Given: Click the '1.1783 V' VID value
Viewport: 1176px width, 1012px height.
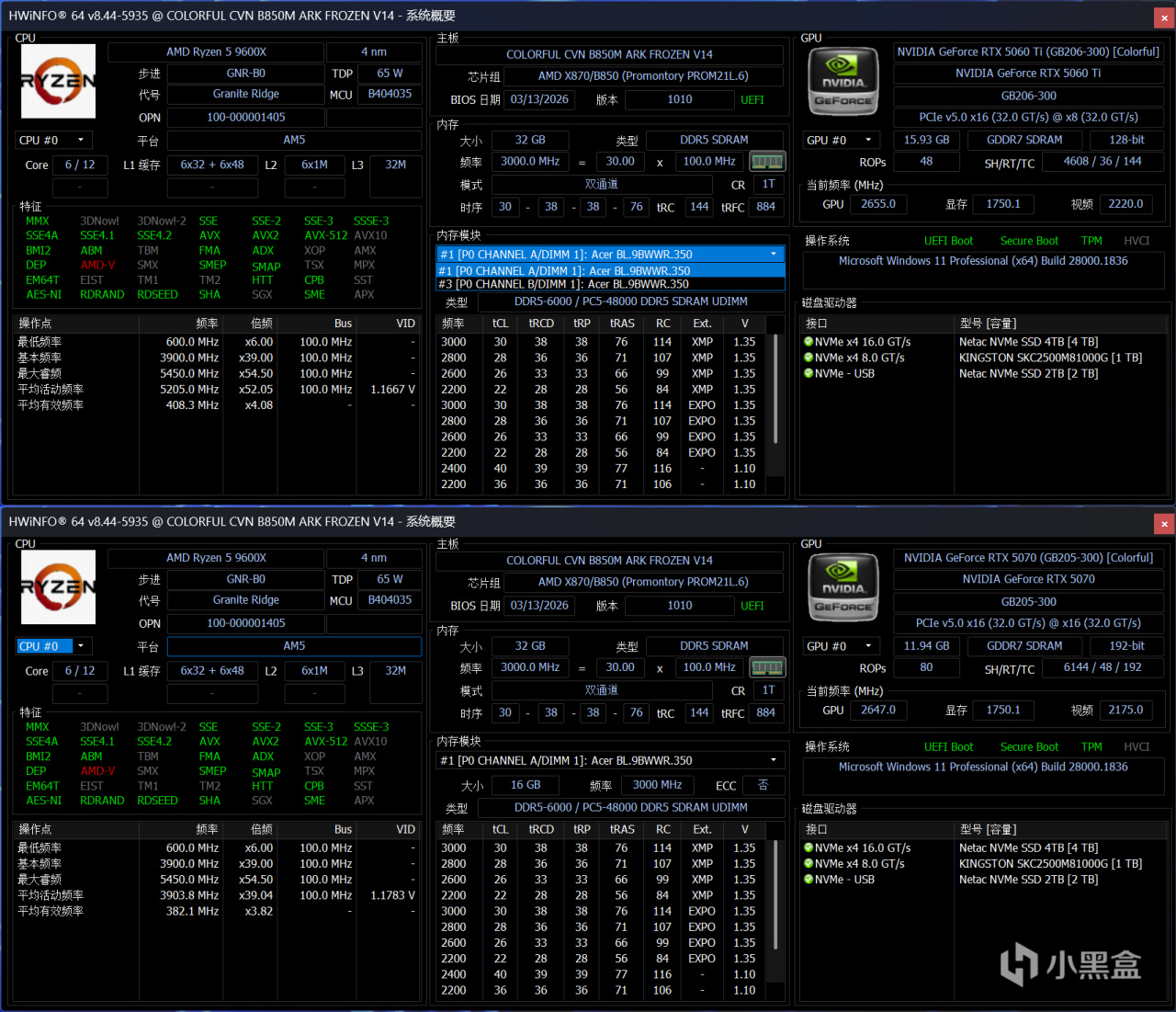Looking at the screenshot, I should click(392, 895).
